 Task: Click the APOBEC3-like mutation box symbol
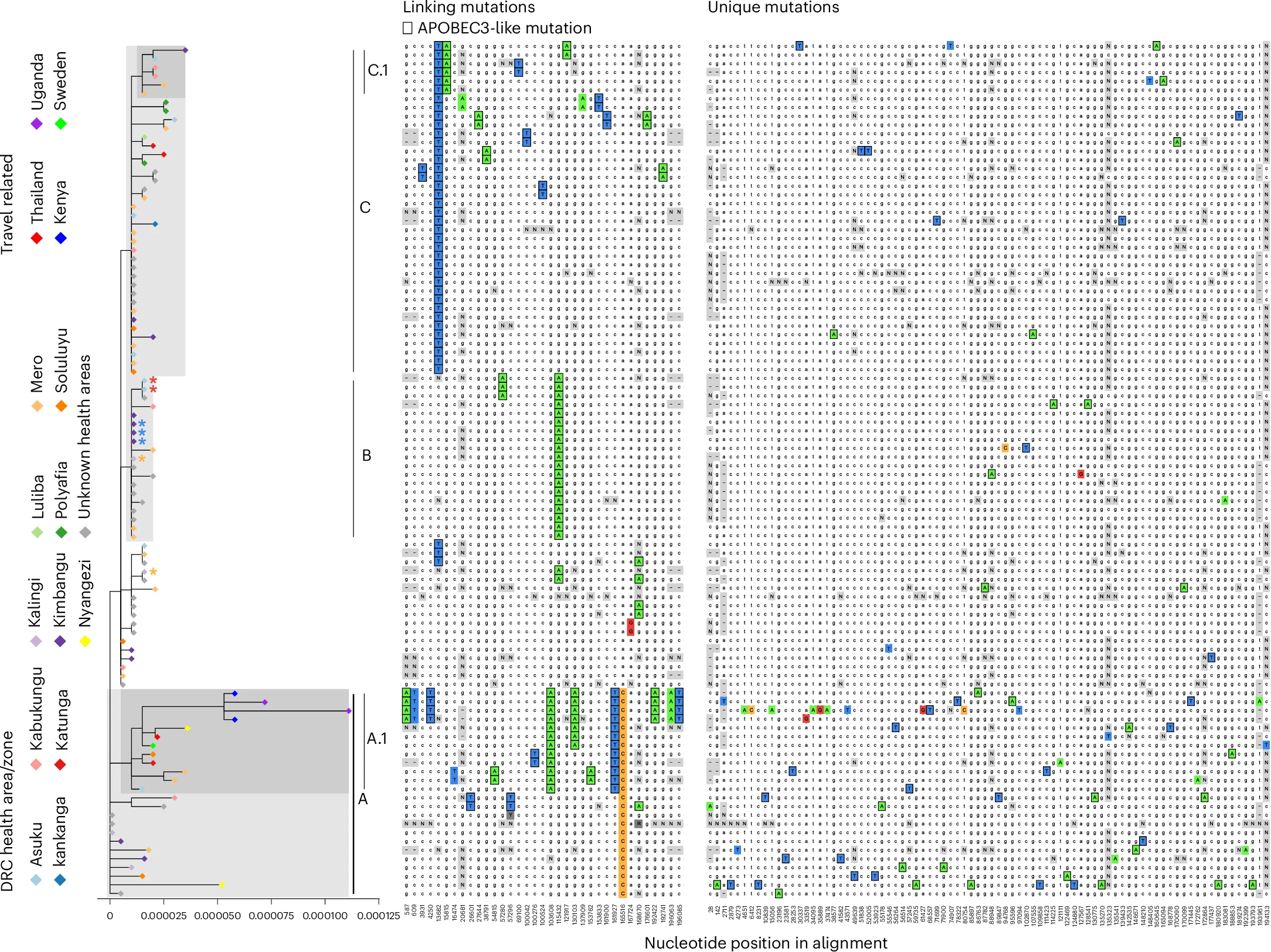[407, 28]
